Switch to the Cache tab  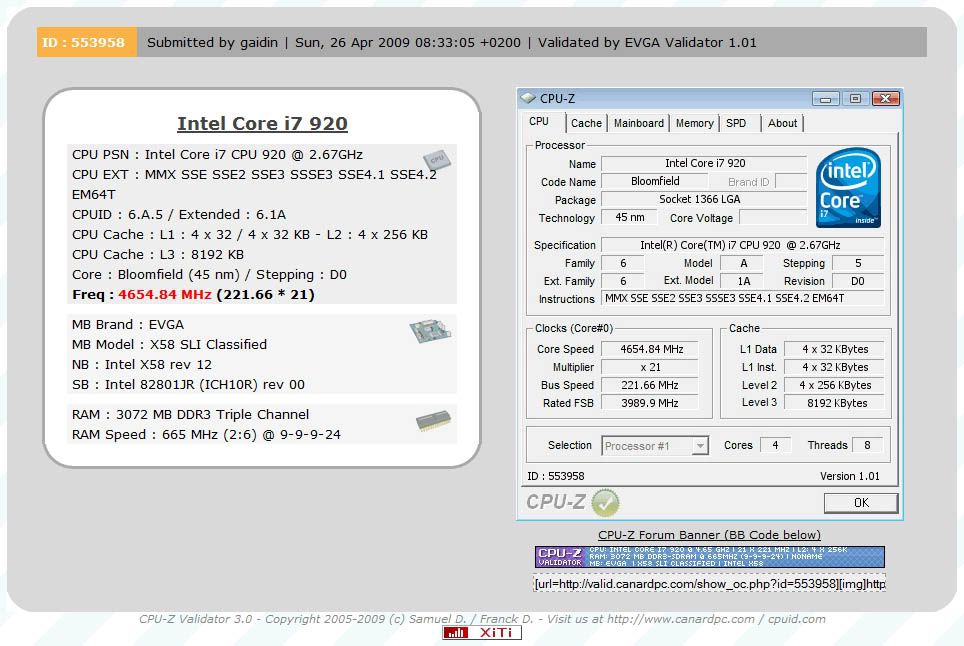pos(587,123)
